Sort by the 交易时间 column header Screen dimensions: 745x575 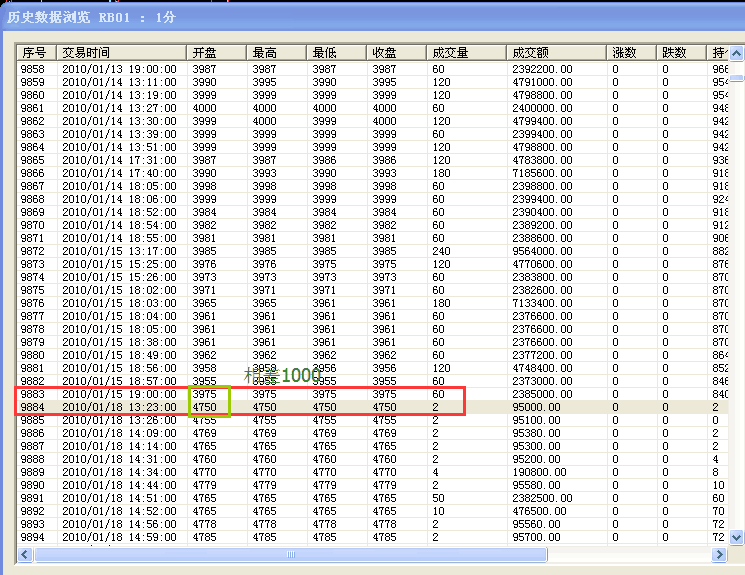120,52
